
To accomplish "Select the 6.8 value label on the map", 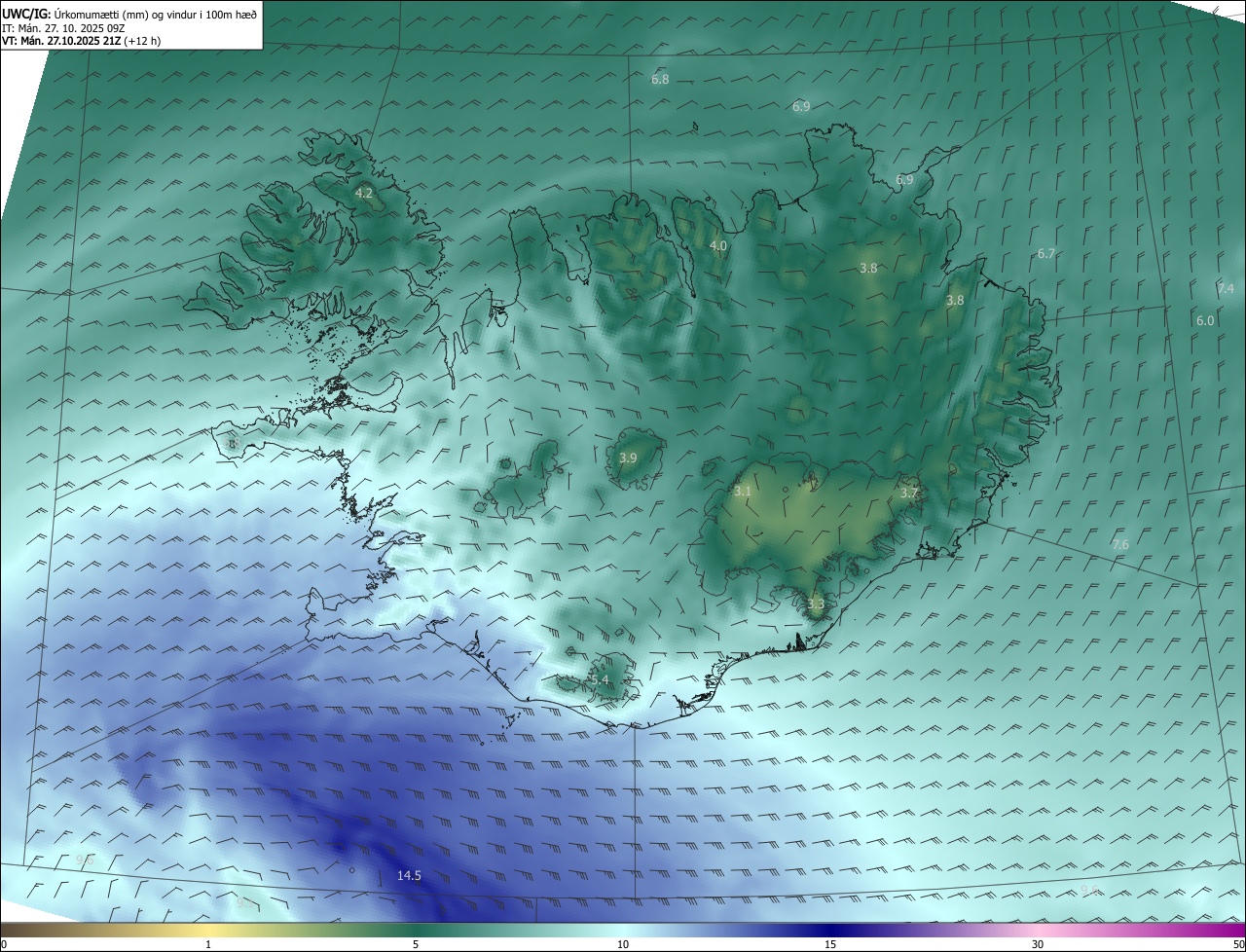I will 660,79.
